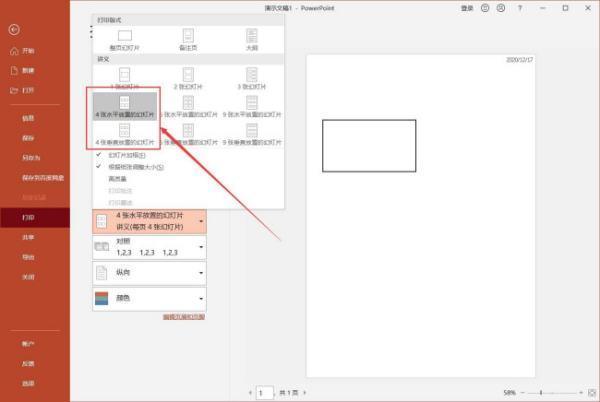Pick the 大纲 outline print layout
Image resolution: width=600 pixels, height=402 pixels.
pos(250,41)
